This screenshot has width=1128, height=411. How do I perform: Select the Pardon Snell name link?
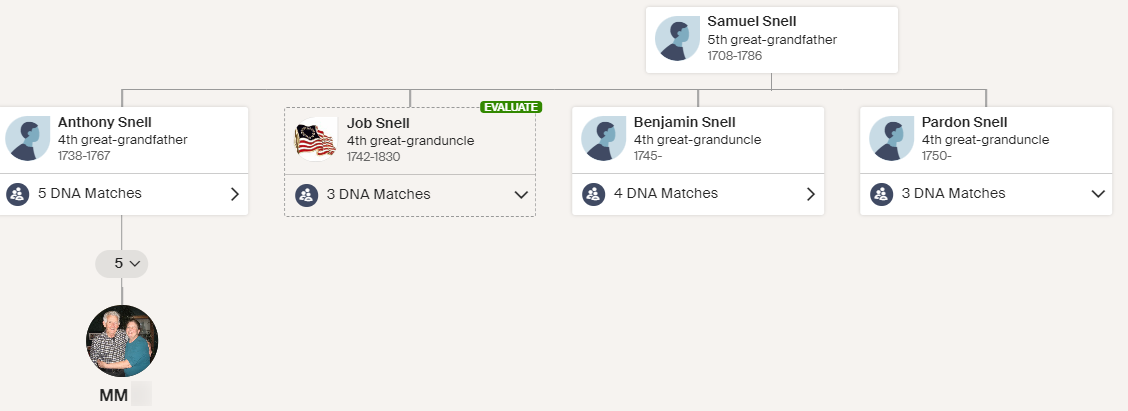point(964,122)
